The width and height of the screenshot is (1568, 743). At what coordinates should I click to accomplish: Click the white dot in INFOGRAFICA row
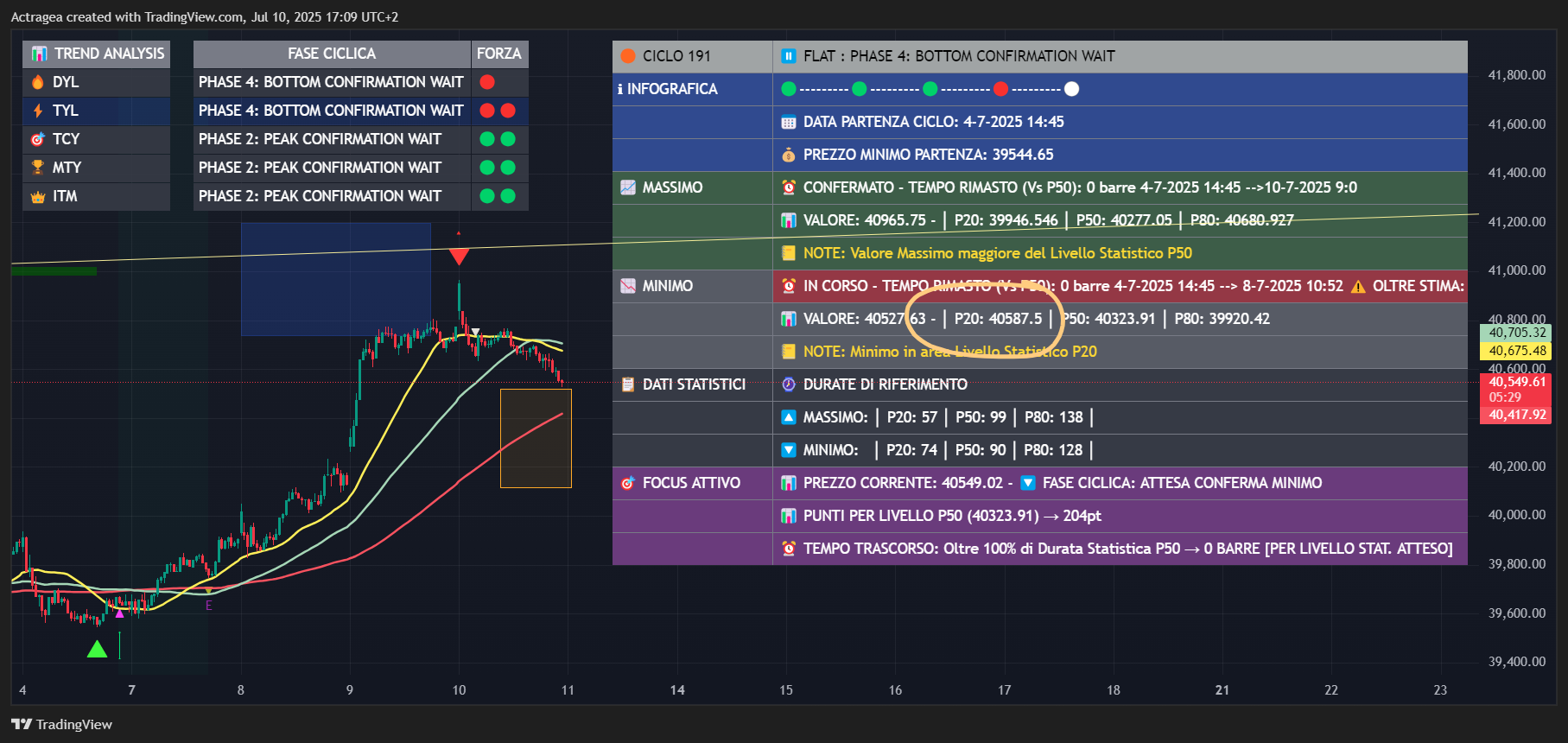click(1071, 89)
